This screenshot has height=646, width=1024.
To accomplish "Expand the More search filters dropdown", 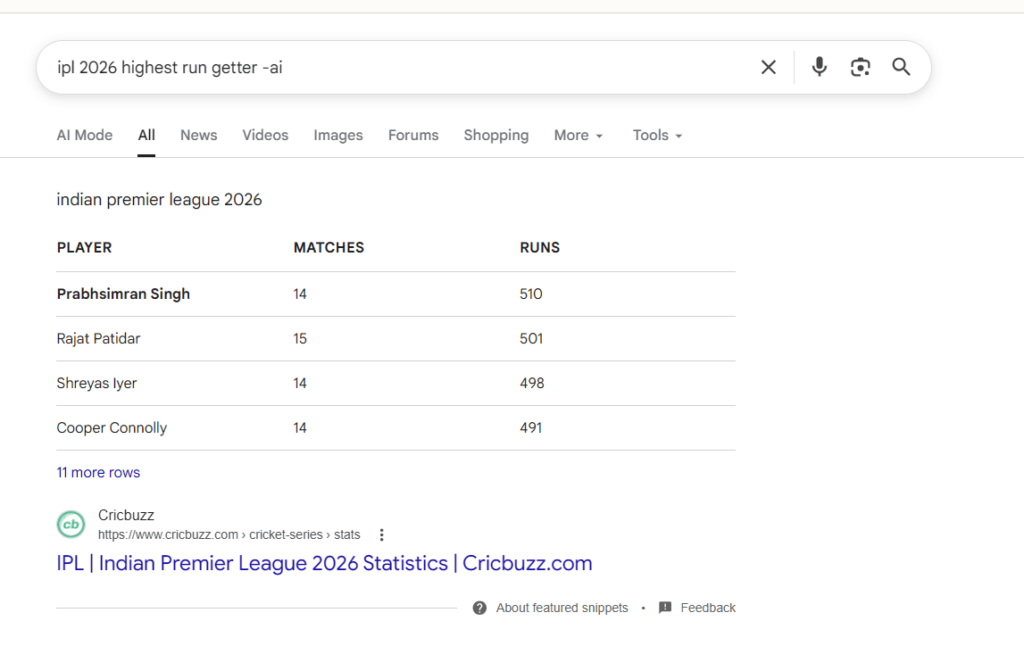I will 578,135.
